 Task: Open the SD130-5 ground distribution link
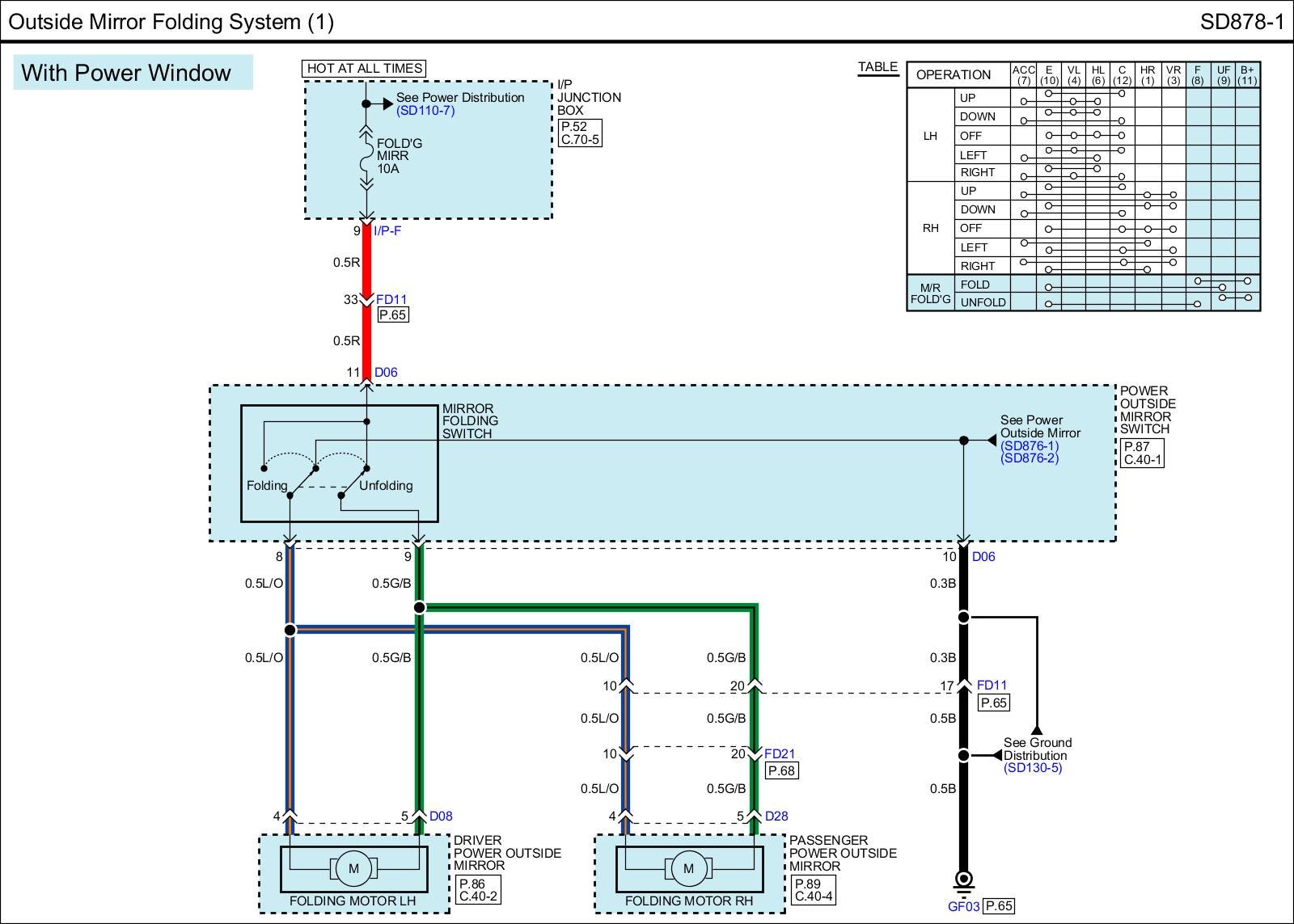tap(1033, 768)
